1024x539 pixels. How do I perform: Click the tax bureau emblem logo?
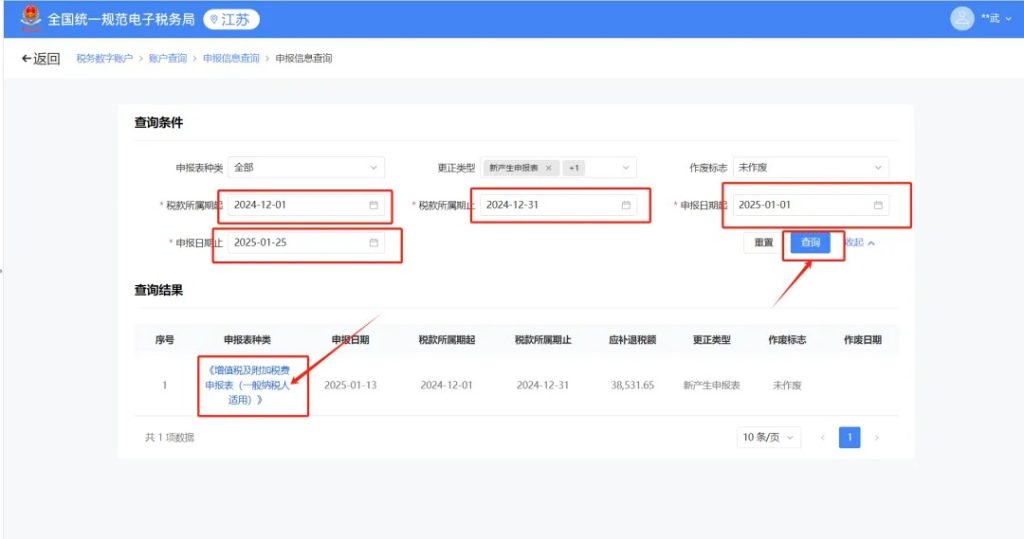pyautogui.click(x=32, y=19)
